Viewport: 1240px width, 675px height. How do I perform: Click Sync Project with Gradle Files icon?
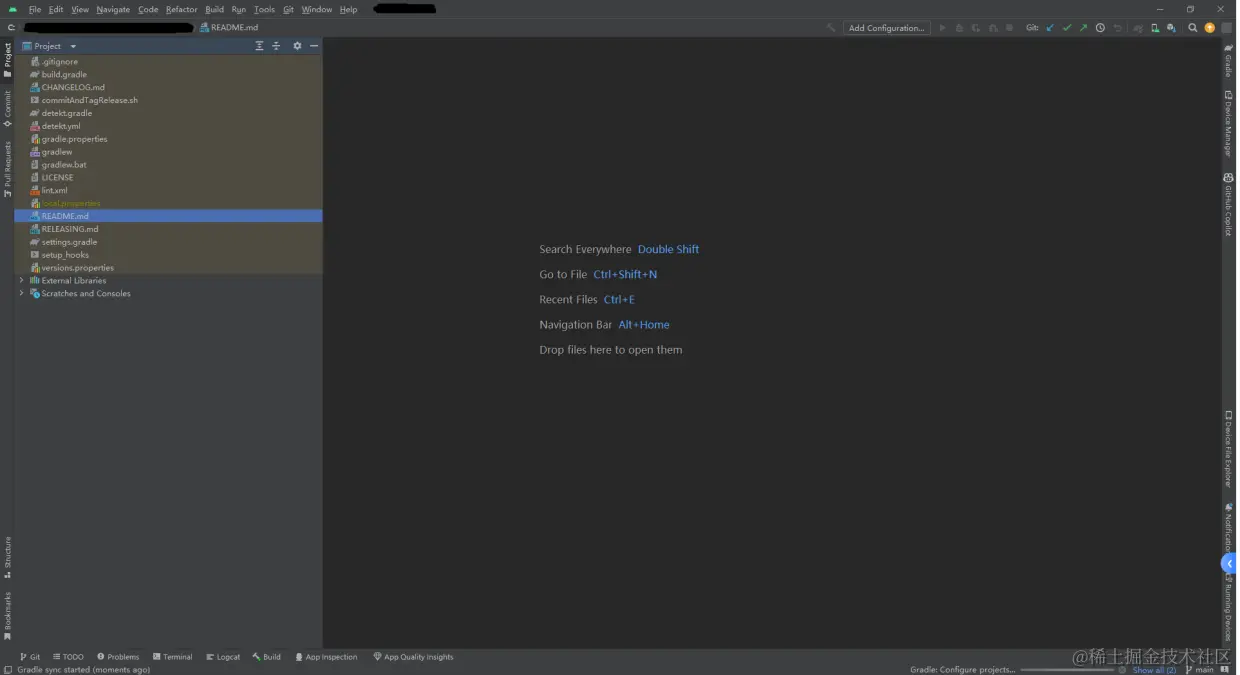(1138, 28)
